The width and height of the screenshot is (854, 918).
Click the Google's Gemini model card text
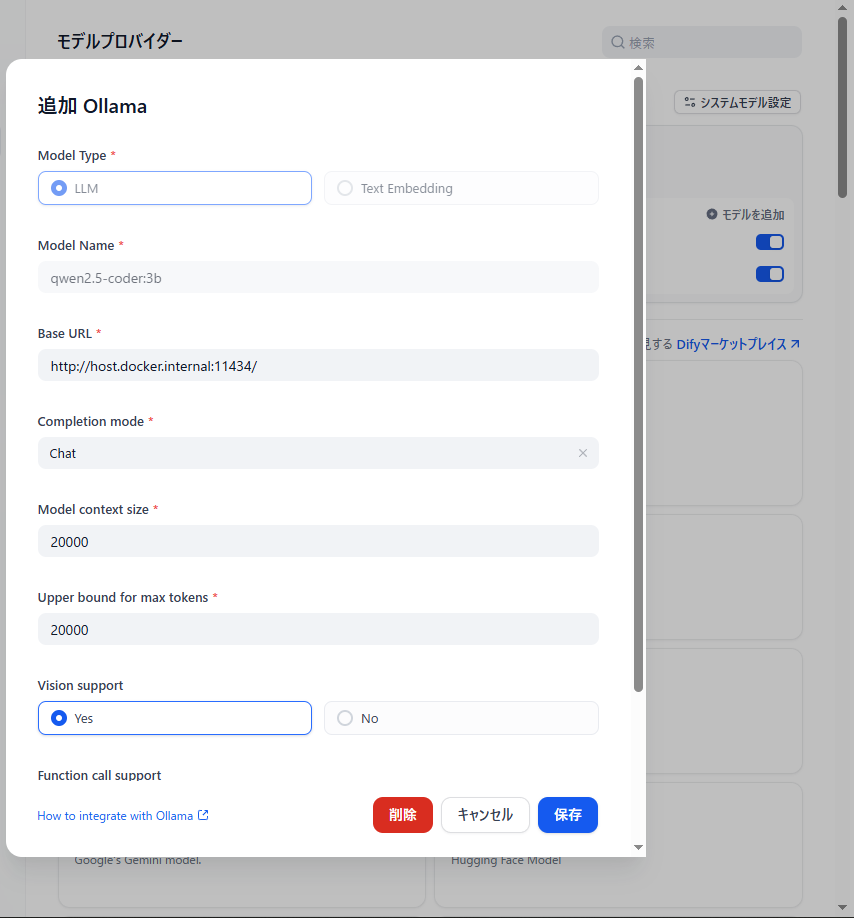(138, 860)
